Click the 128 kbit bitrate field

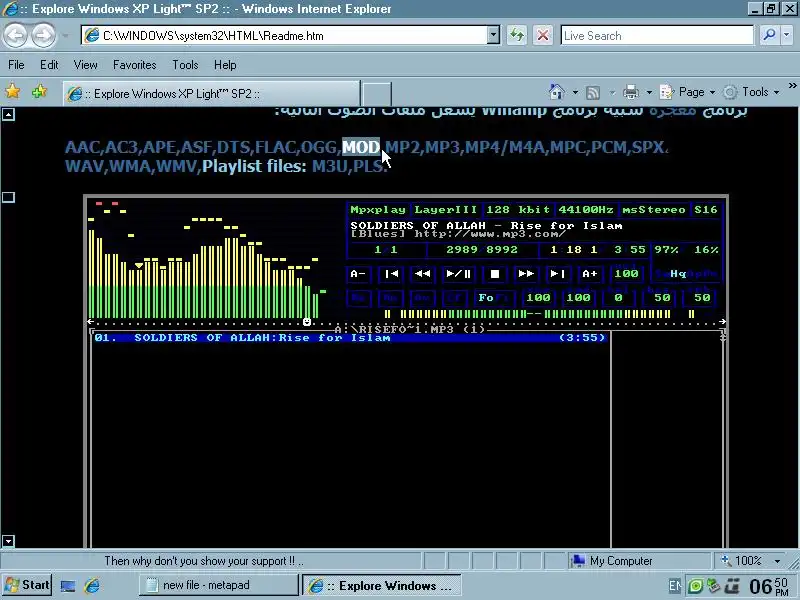[518, 210]
